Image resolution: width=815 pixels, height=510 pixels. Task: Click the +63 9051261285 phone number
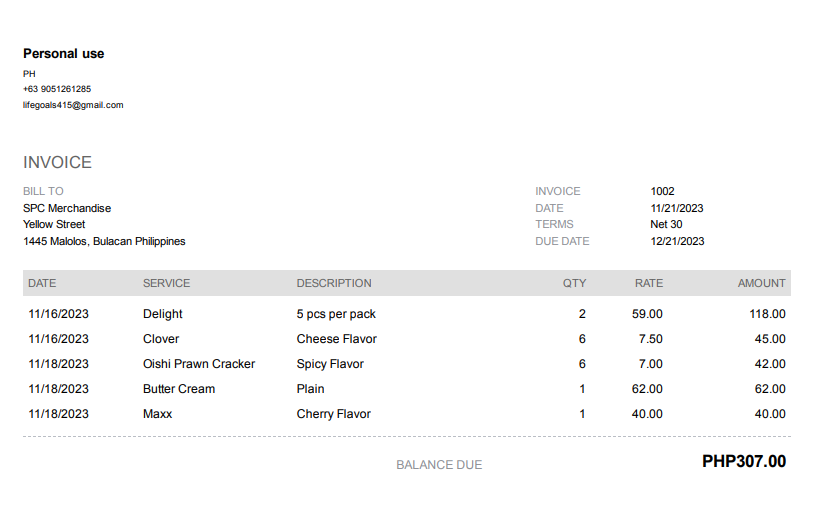pyautogui.click(x=57, y=89)
